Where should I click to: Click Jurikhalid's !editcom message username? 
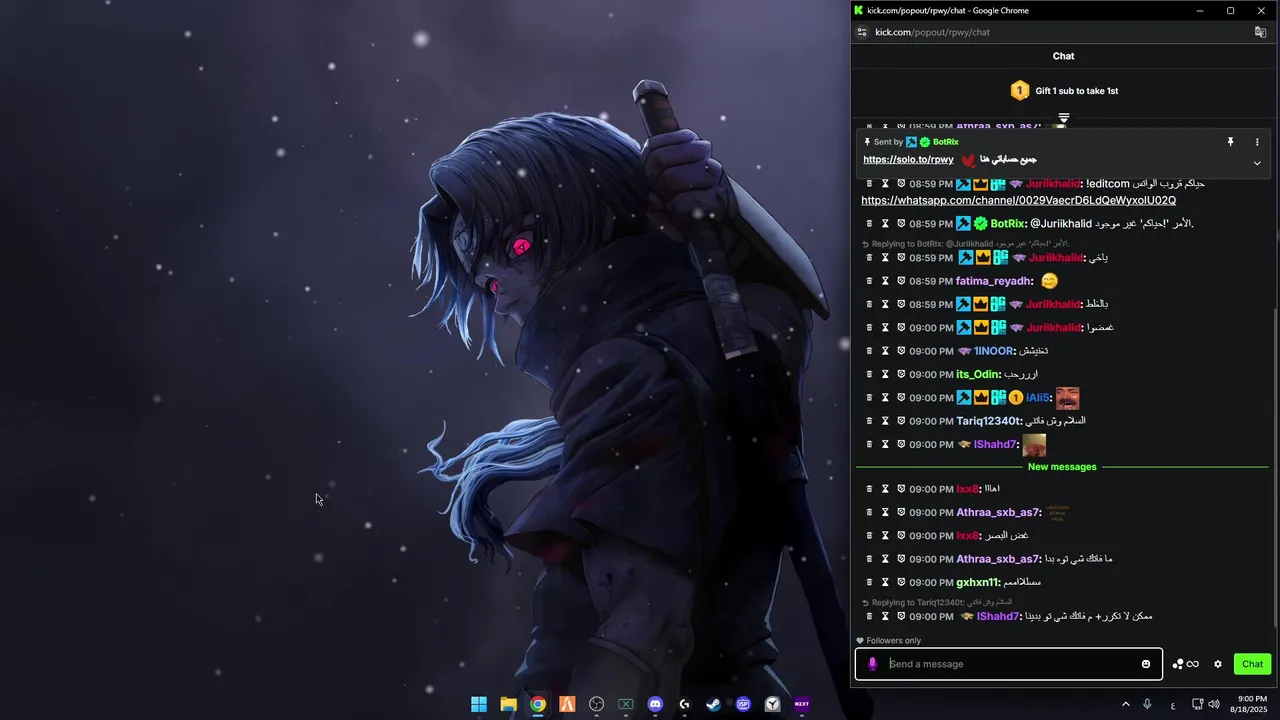pos(1053,184)
